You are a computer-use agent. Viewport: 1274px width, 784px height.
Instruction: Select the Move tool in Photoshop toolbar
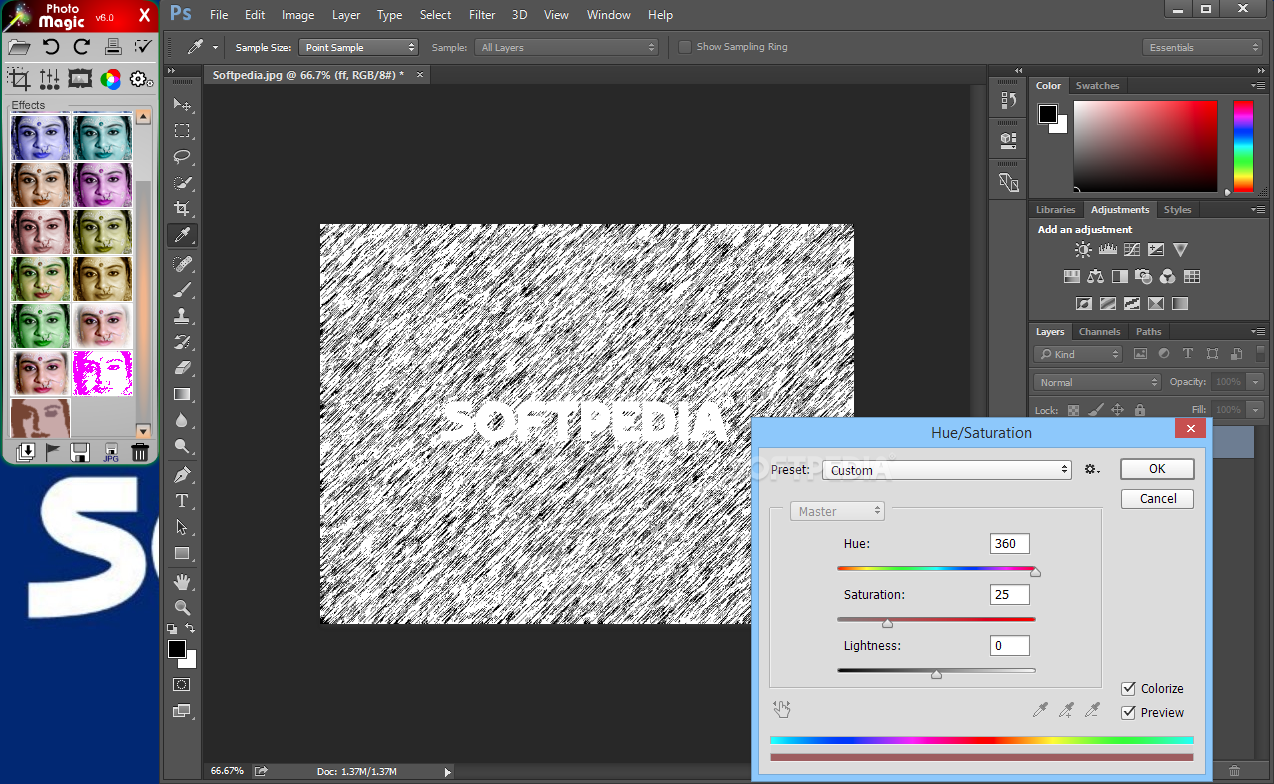tap(182, 105)
